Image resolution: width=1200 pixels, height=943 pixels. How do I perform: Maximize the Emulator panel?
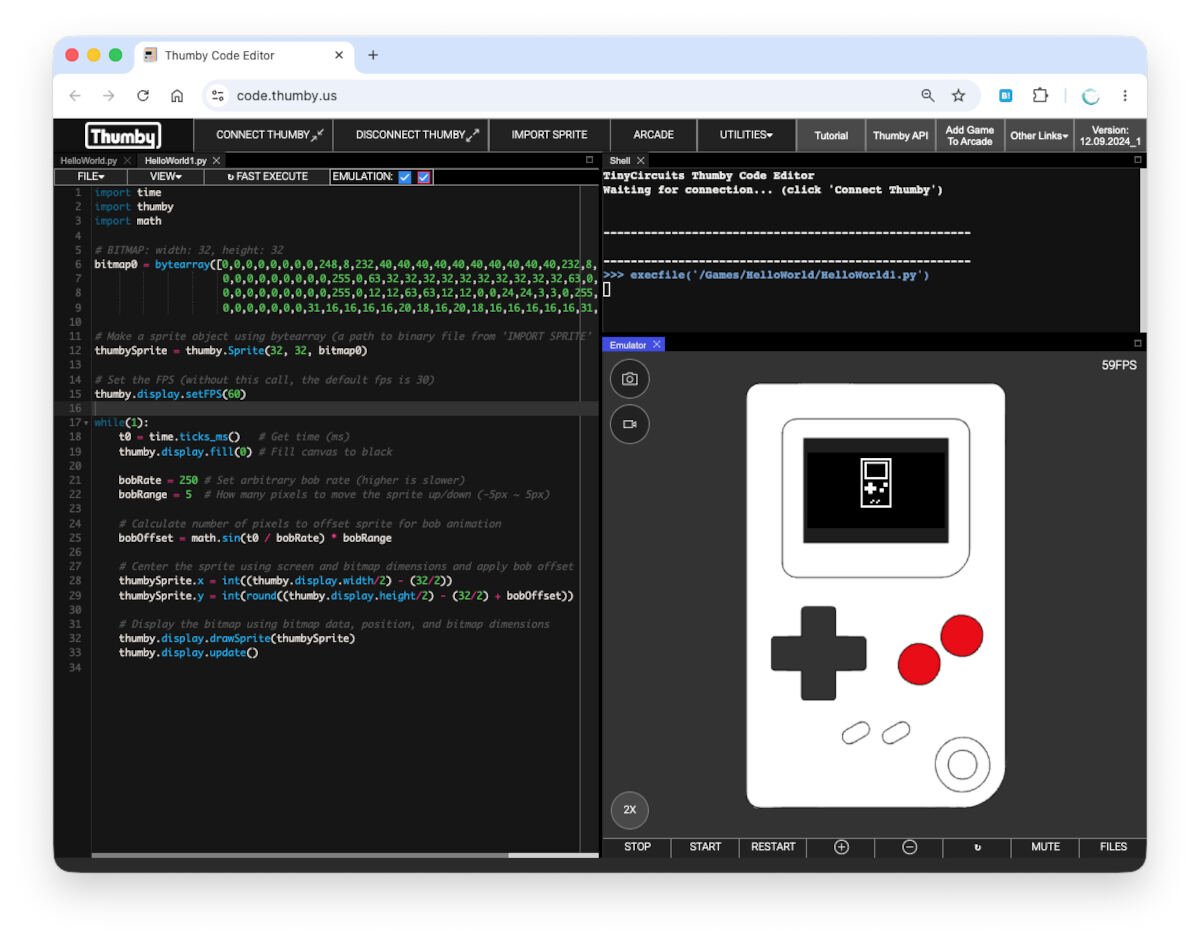tap(1138, 343)
